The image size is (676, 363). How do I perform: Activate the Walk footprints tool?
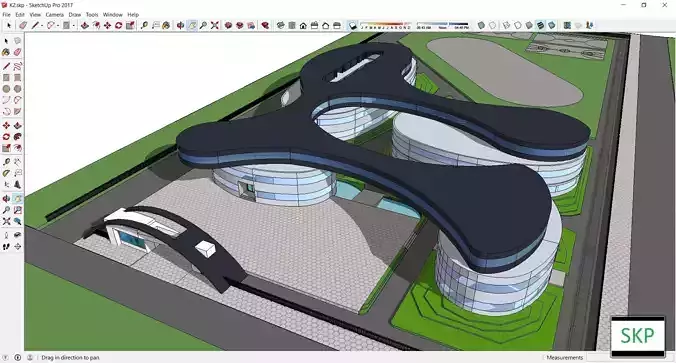click(6, 247)
